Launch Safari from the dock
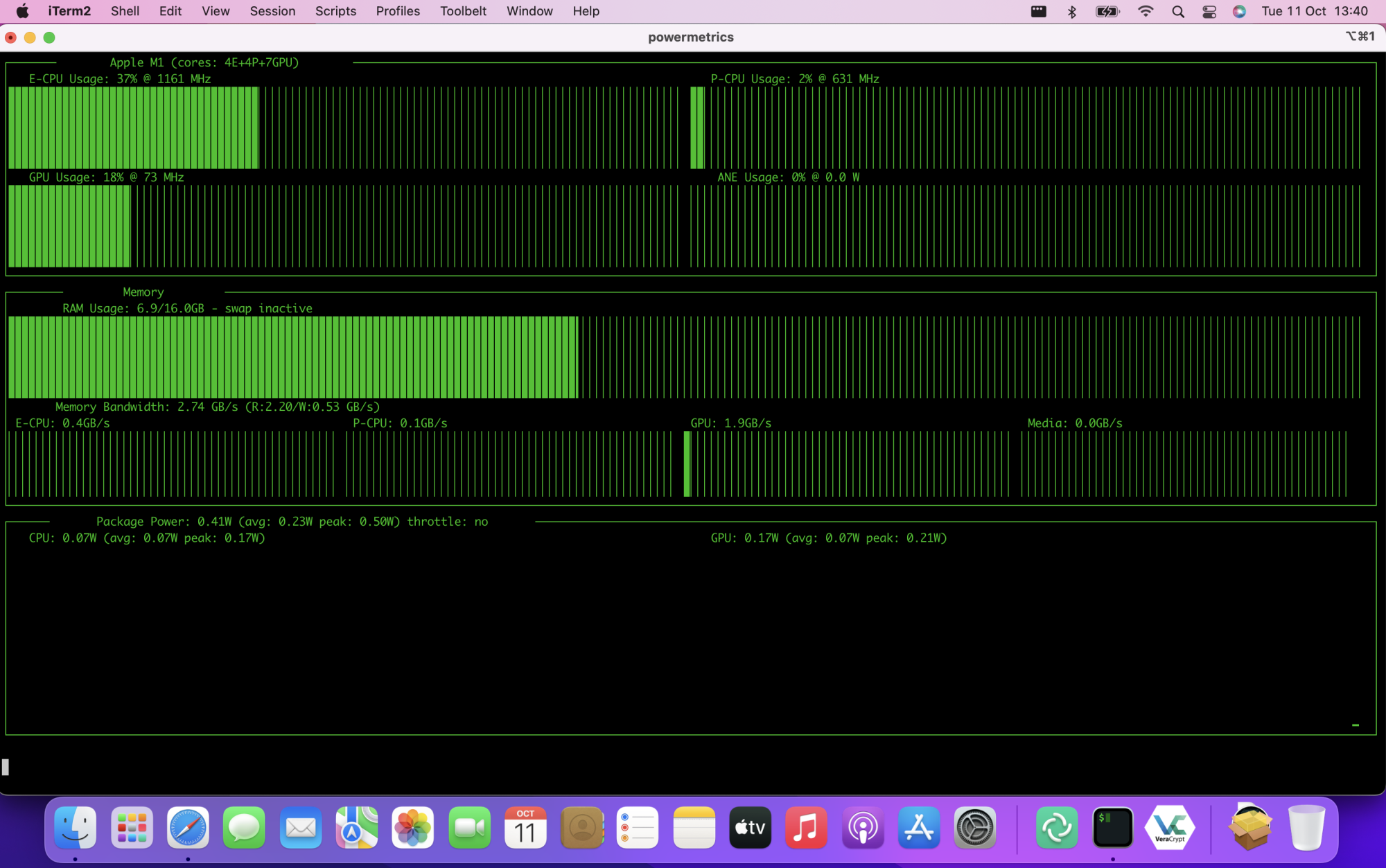 coord(188,827)
